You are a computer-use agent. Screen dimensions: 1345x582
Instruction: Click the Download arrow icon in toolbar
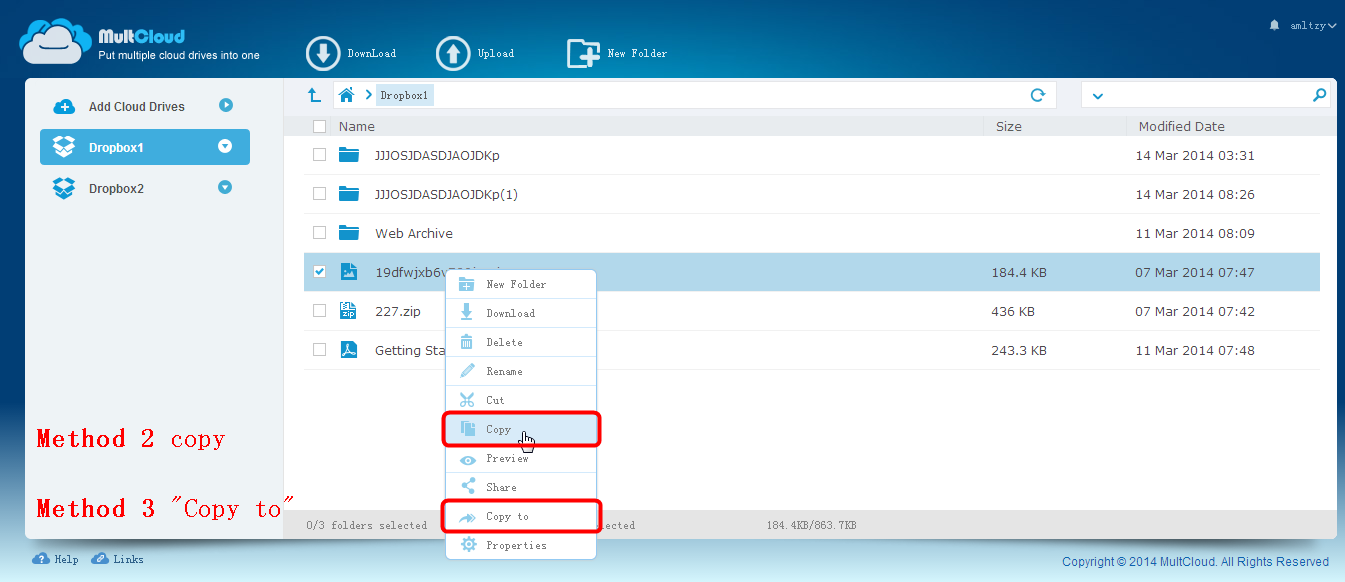coord(323,54)
